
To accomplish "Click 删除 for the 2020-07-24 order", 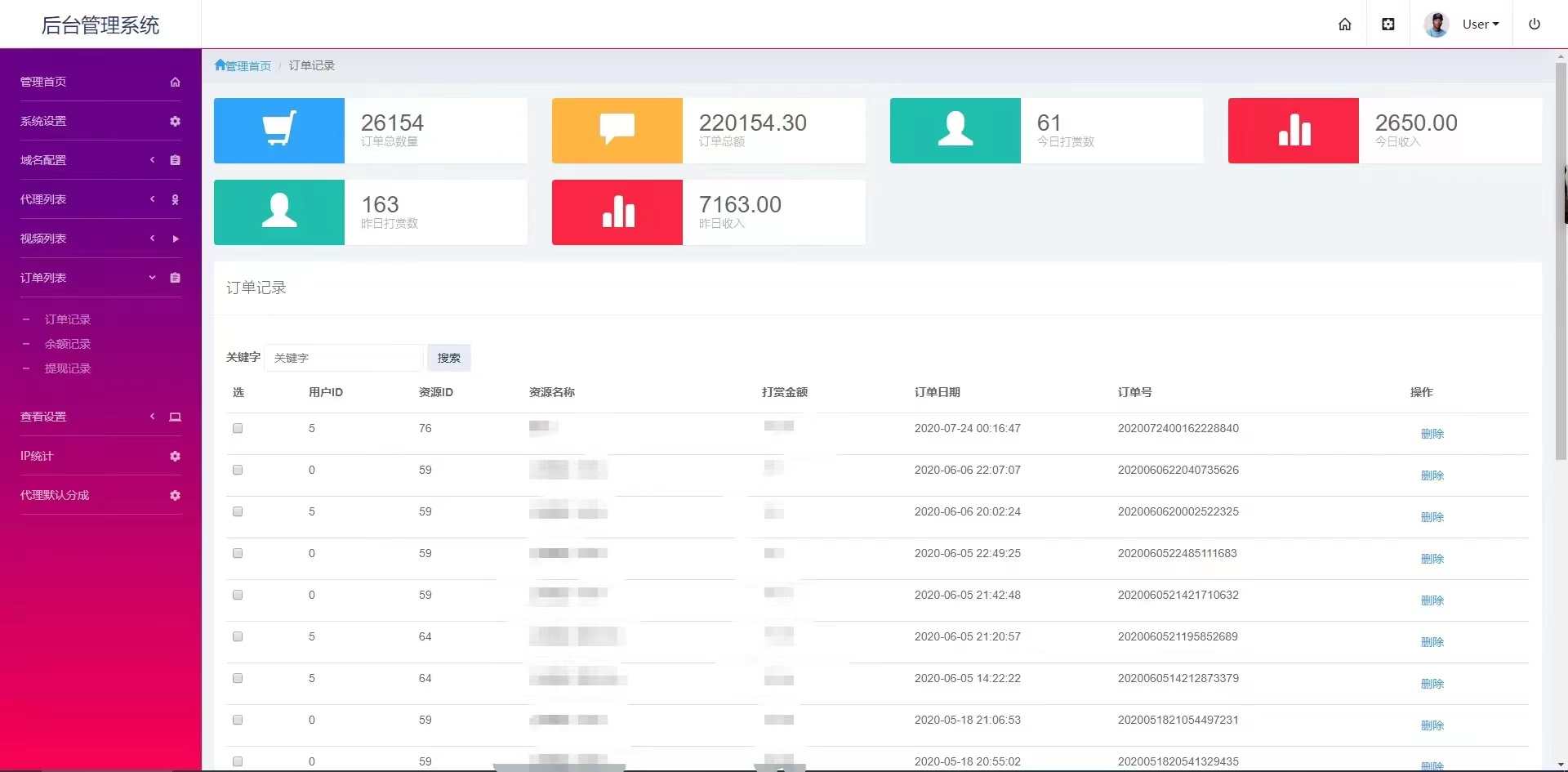I will 1432,434.
